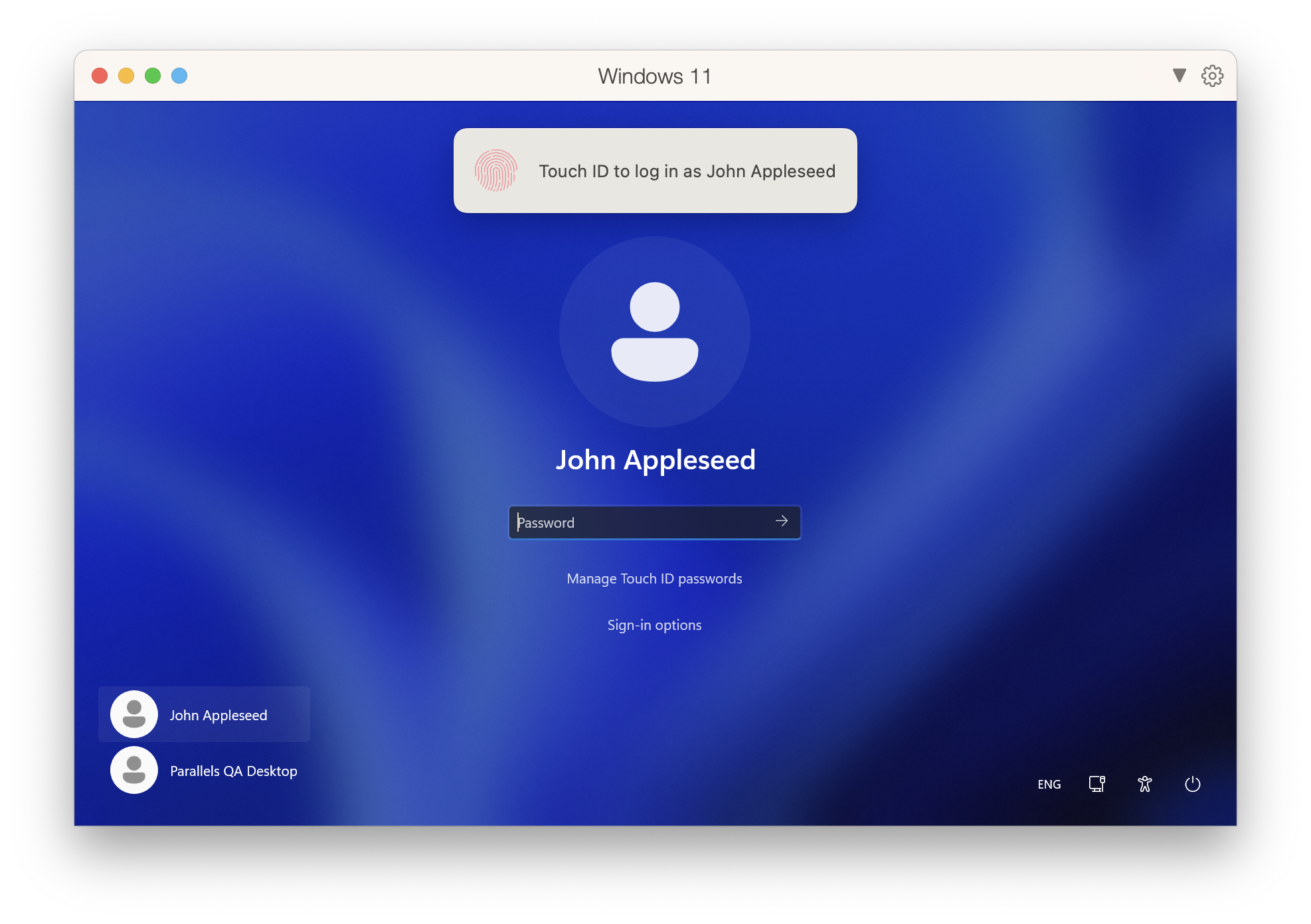The height and width of the screenshot is (924, 1311).
Task: Click the password input field
Action: click(655, 521)
